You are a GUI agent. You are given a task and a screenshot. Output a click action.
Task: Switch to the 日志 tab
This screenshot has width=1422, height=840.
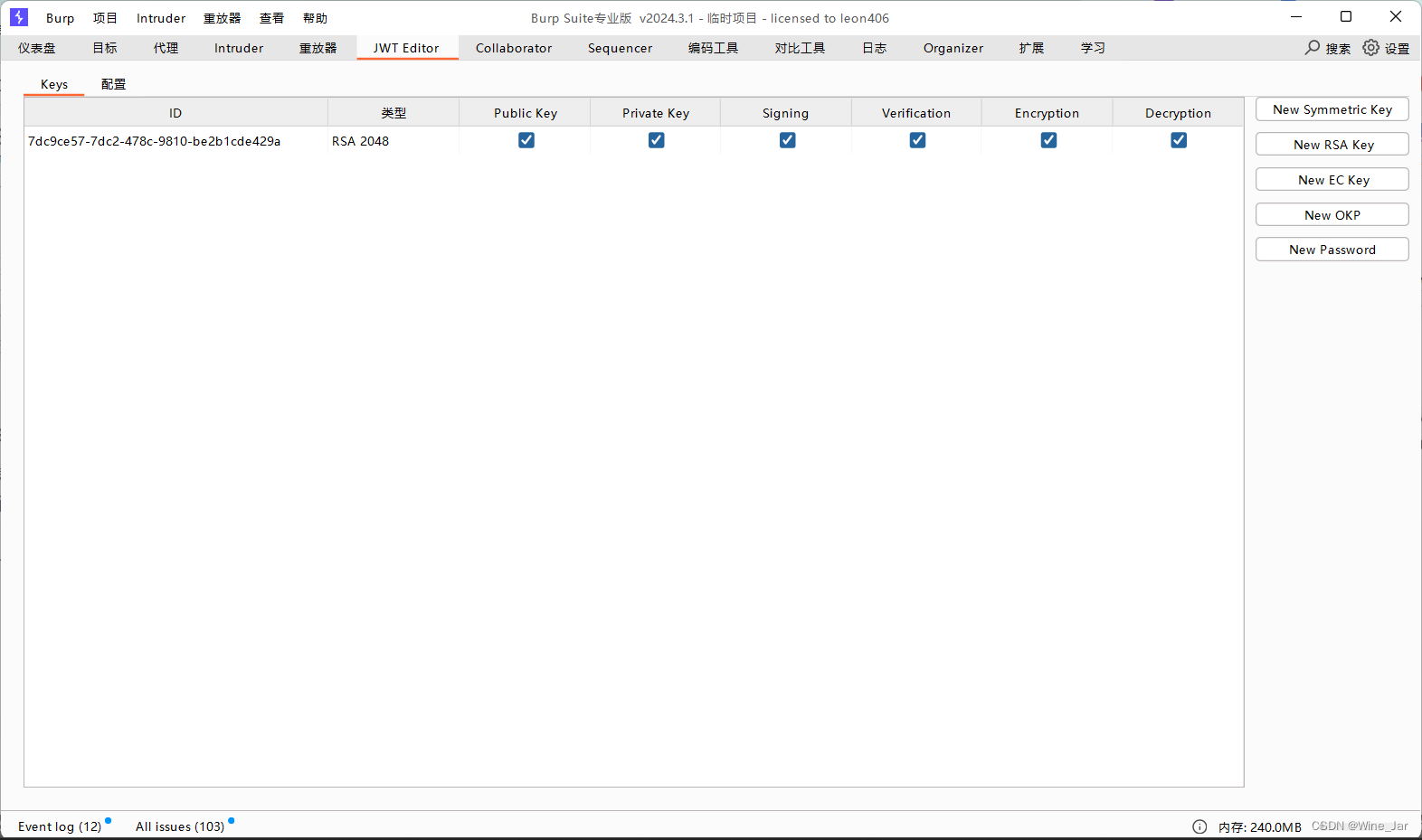875,48
